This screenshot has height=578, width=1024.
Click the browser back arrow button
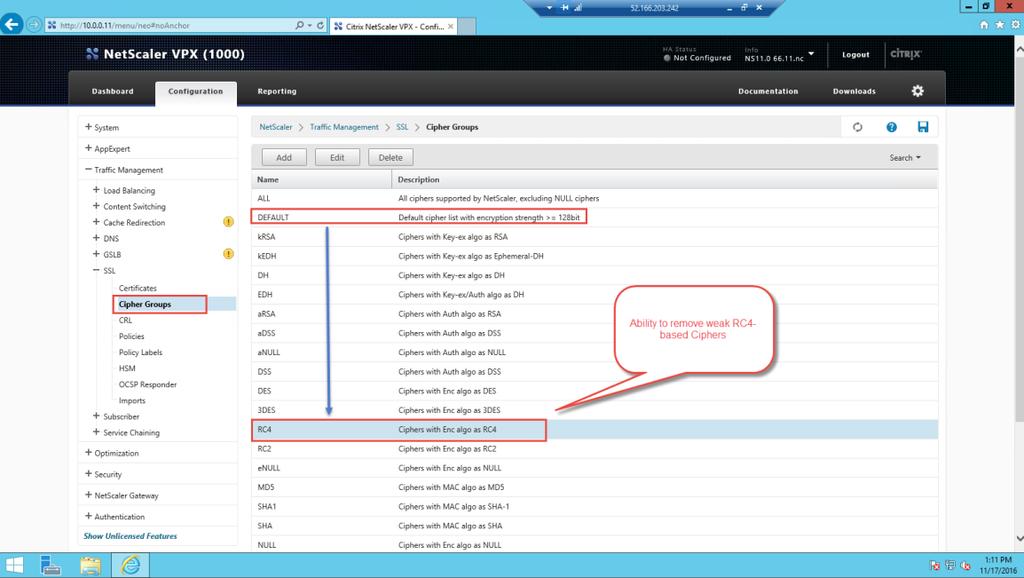(12, 25)
